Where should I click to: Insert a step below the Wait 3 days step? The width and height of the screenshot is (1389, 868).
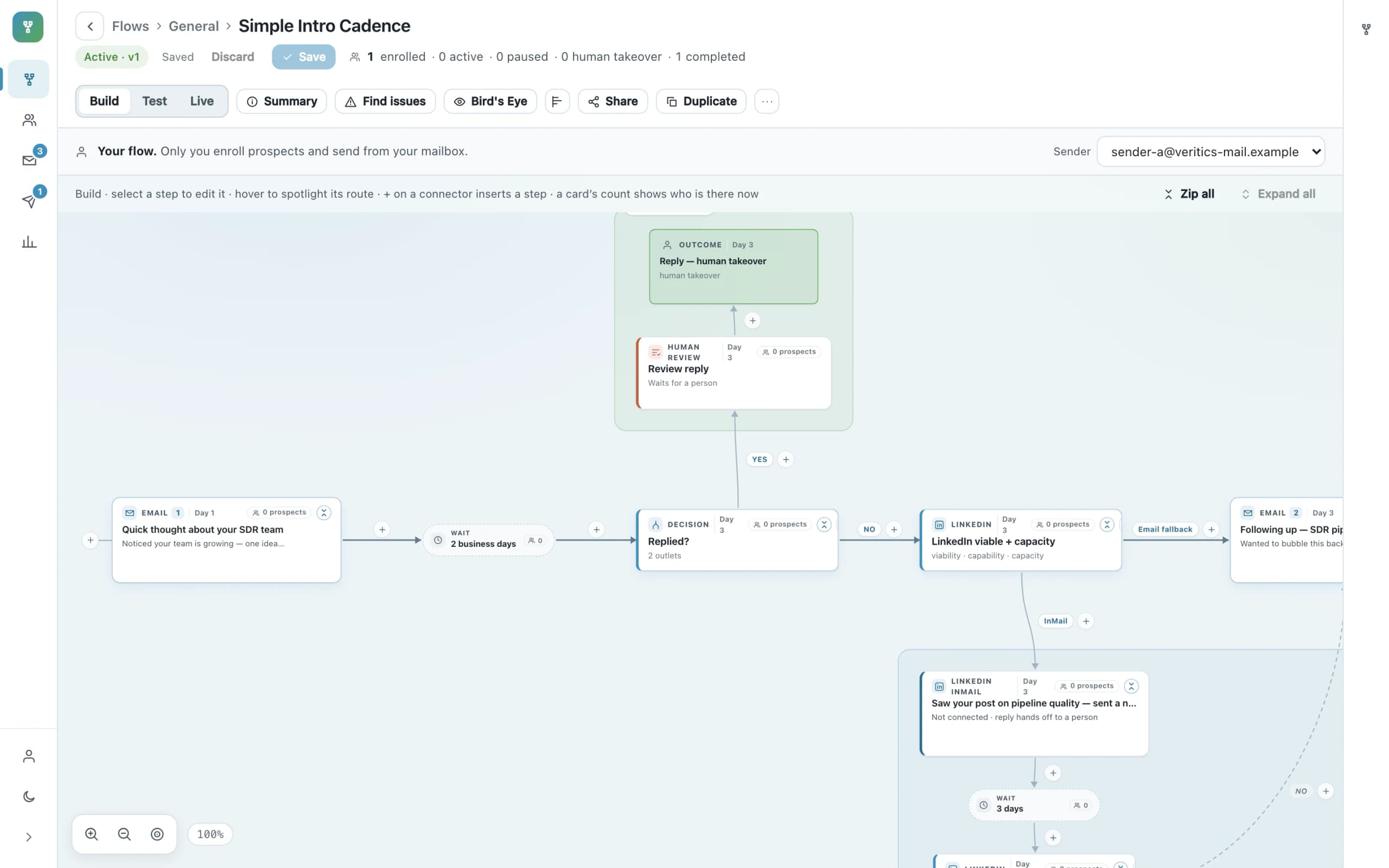1053,838
